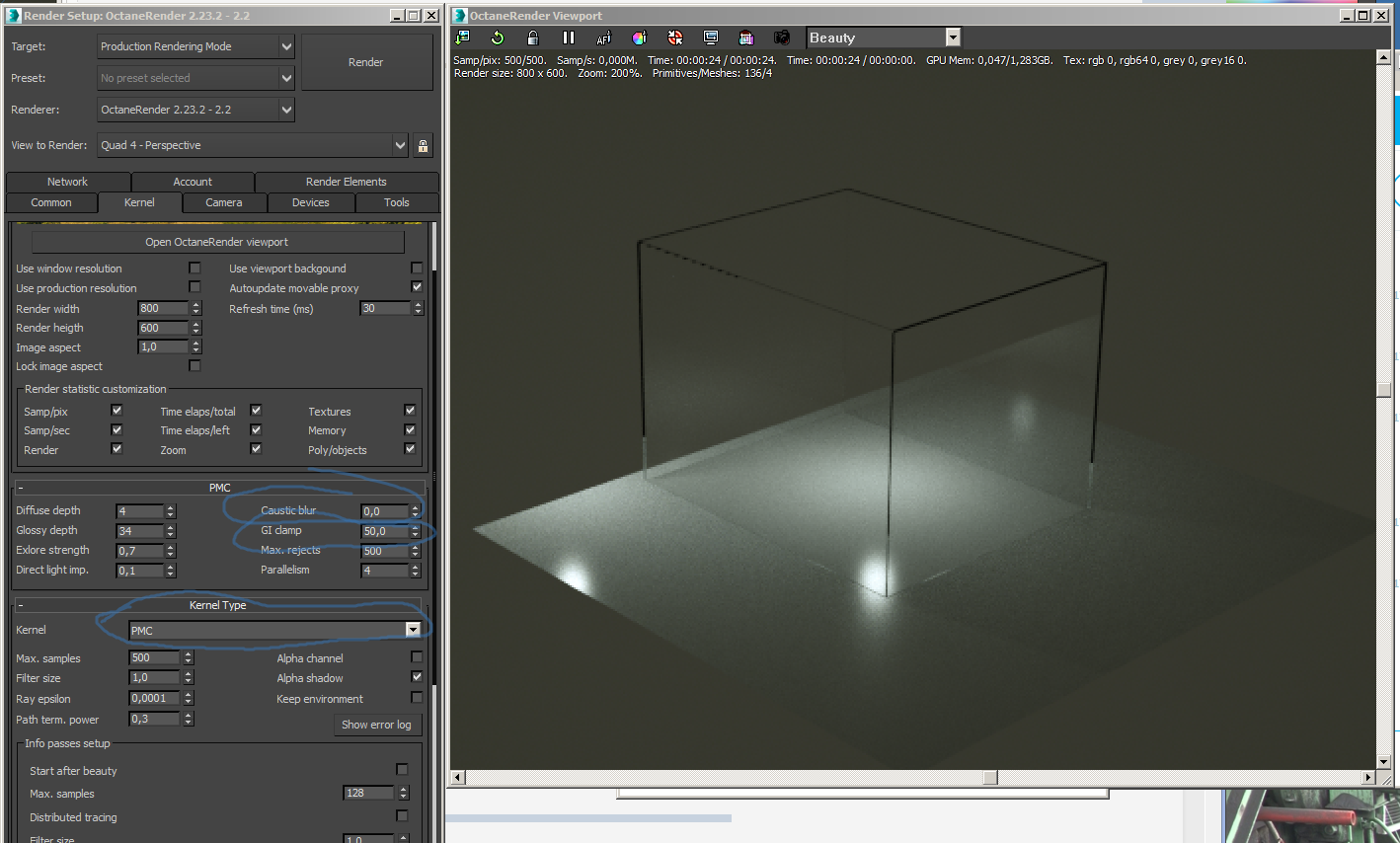Viewport: 1400px width, 843px height.
Task: Click the Show error log button
Action: [x=376, y=725]
